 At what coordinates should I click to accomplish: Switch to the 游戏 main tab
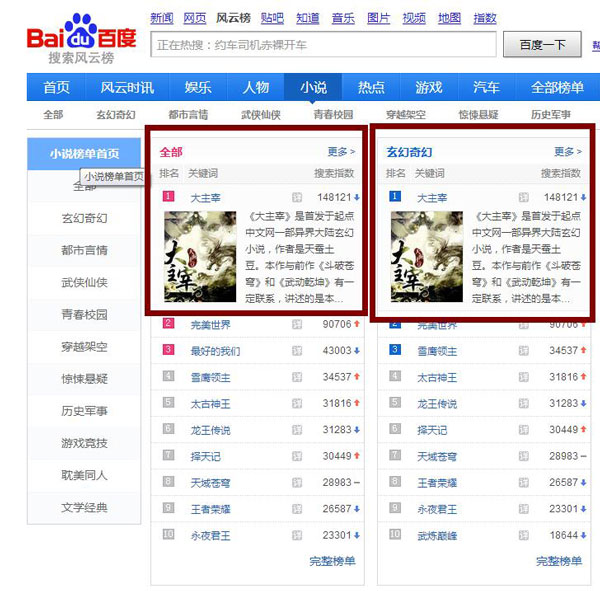pos(429,87)
